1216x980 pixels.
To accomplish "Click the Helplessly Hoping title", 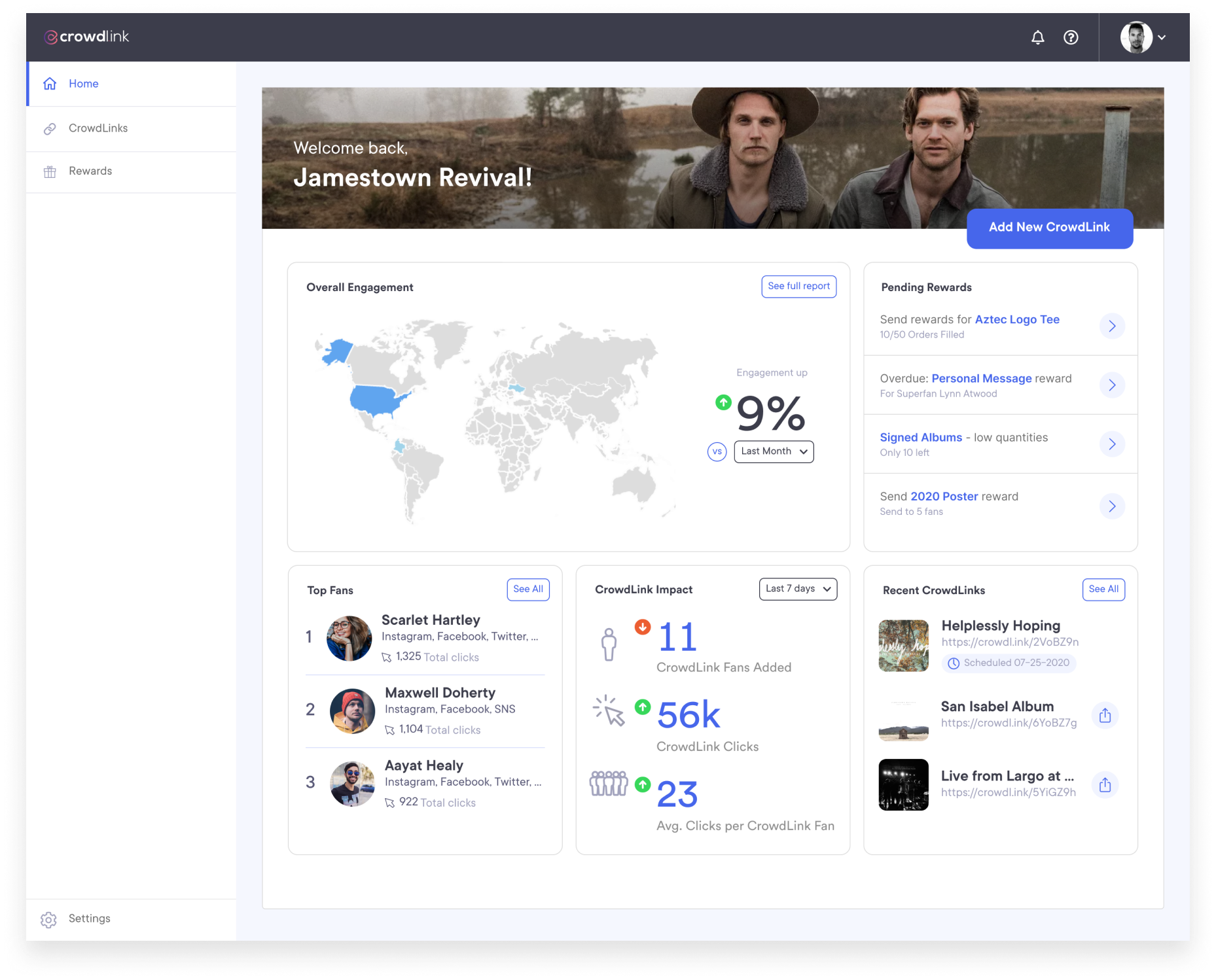I will pos(1001,625).
